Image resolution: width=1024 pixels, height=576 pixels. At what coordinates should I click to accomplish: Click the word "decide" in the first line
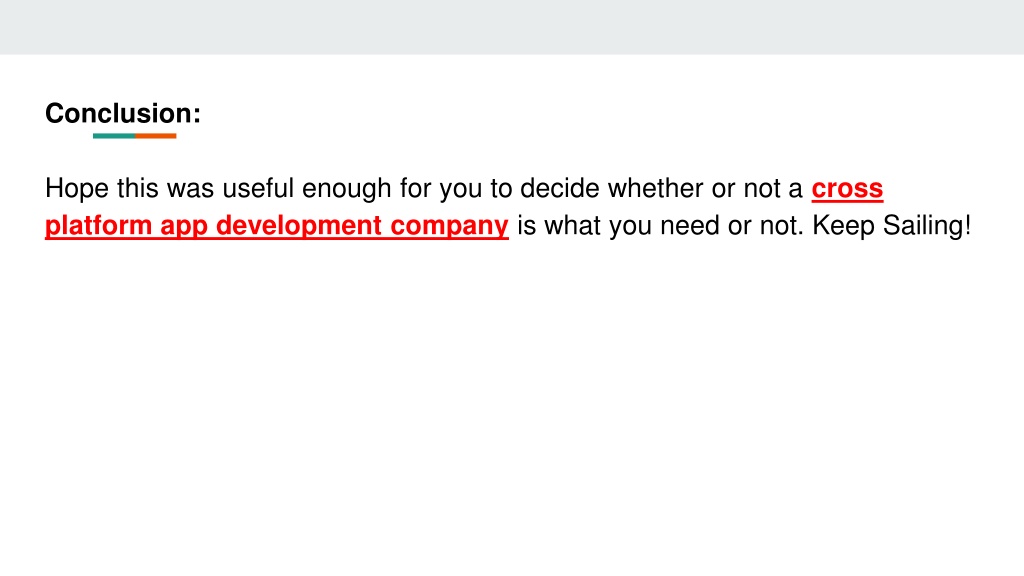[560, 189]
